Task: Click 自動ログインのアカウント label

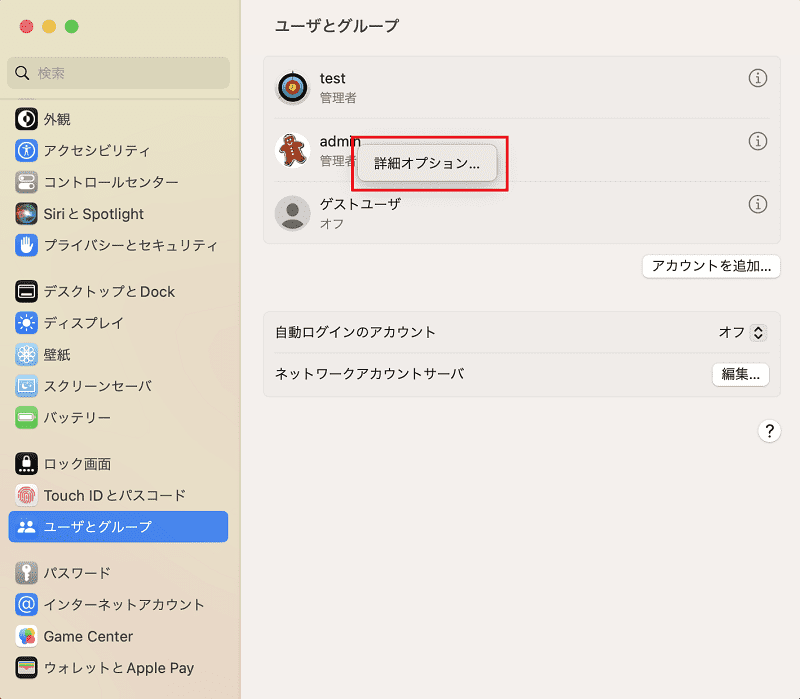Action: (x=355, y=332)
